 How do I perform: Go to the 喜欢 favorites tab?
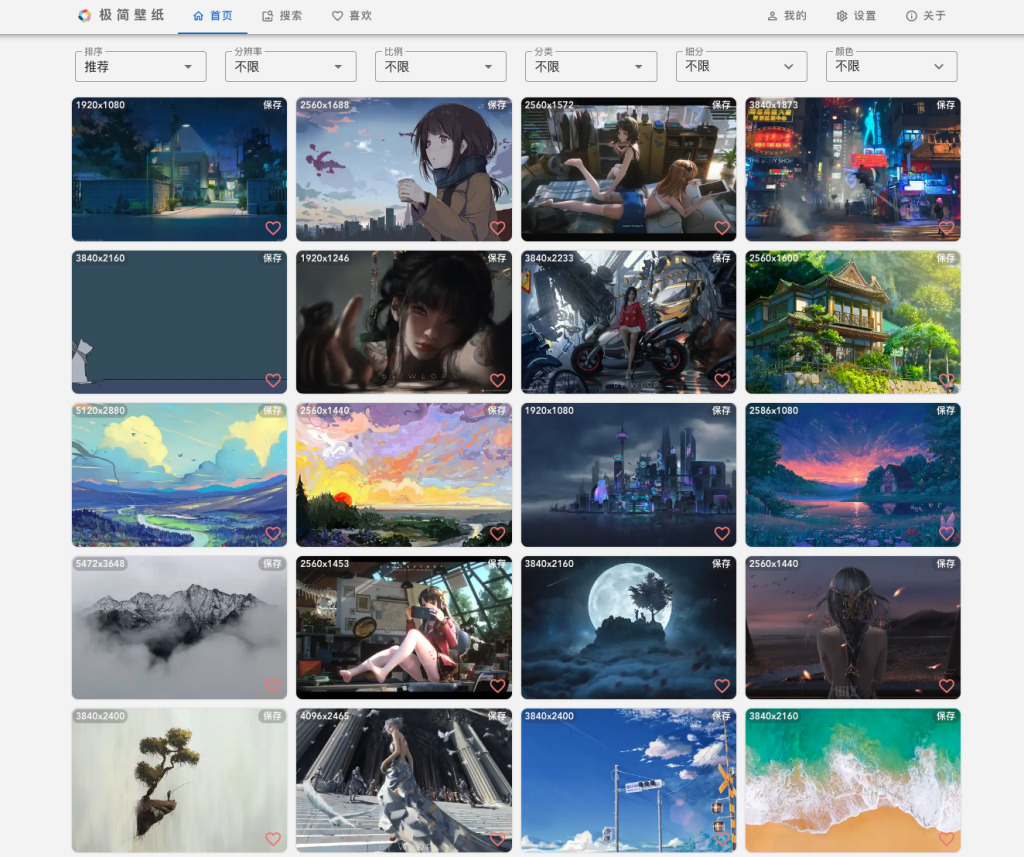tap(351, 16)
